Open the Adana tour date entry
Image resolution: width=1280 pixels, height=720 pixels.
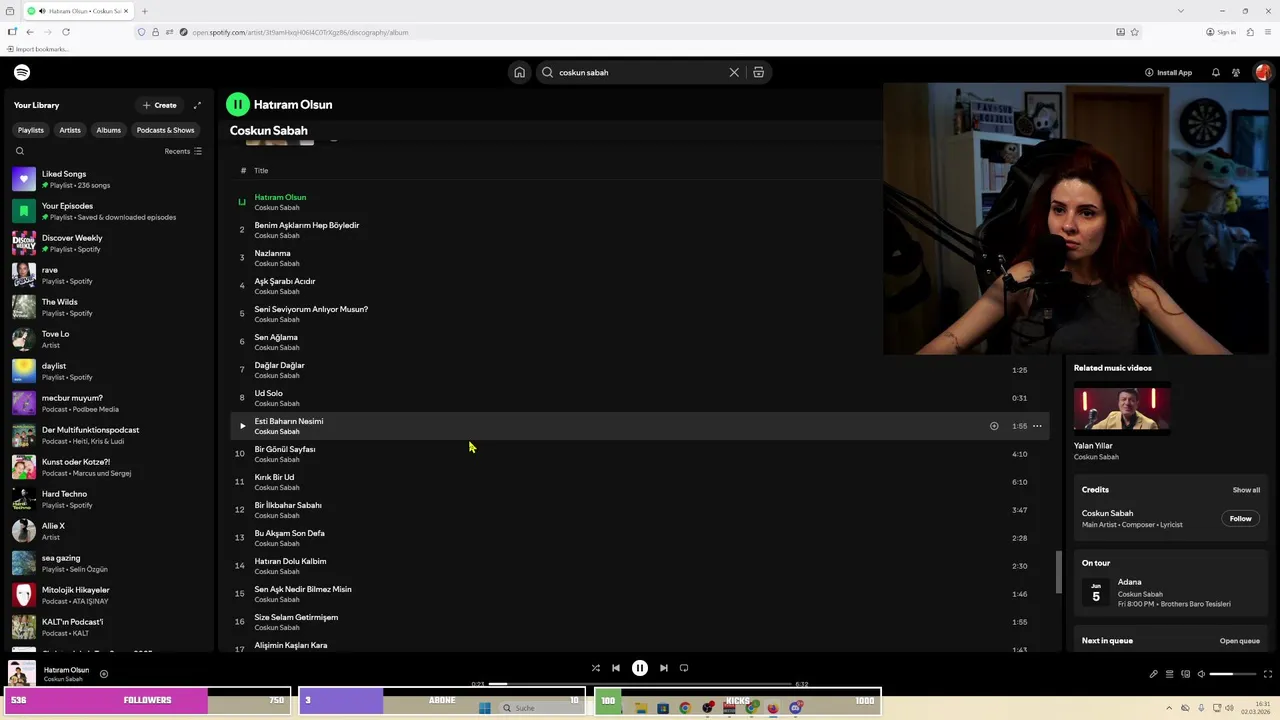(x=1166, y=593)
